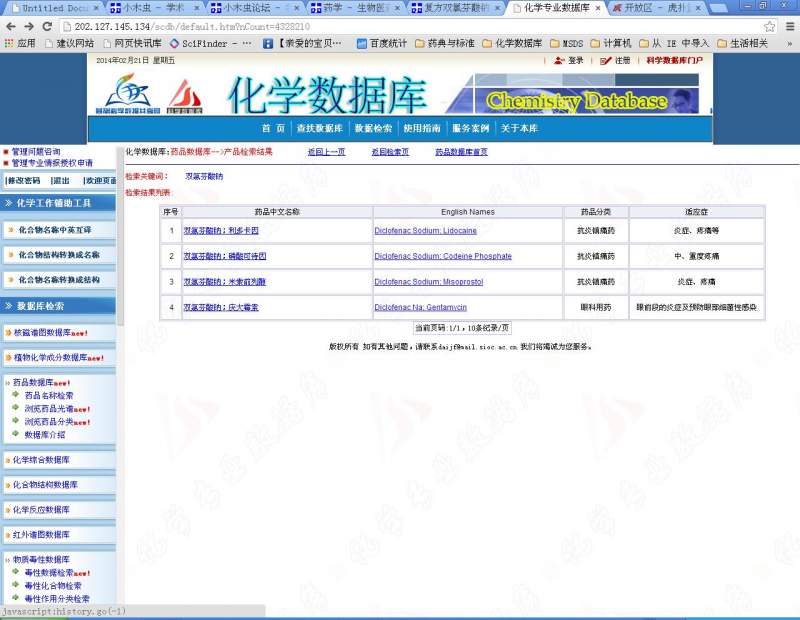Open the 化学数据库 bookmark folder
The height and width of the screenshot is (620, 800).
pyautogui.click(x=512, y=43)
